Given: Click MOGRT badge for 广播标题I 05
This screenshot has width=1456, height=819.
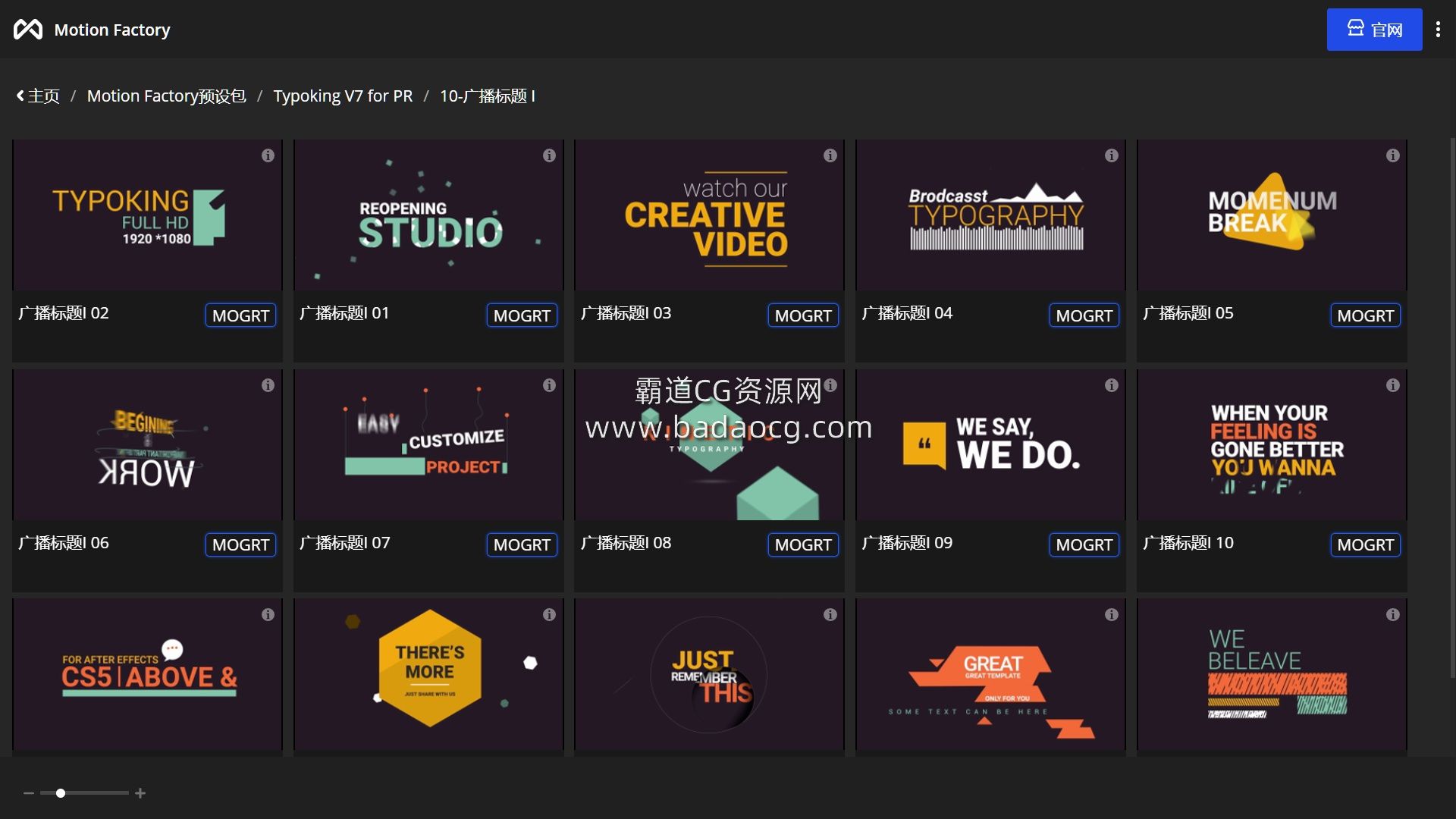Looking at the screenshot, I should (x=1366, y=315).
